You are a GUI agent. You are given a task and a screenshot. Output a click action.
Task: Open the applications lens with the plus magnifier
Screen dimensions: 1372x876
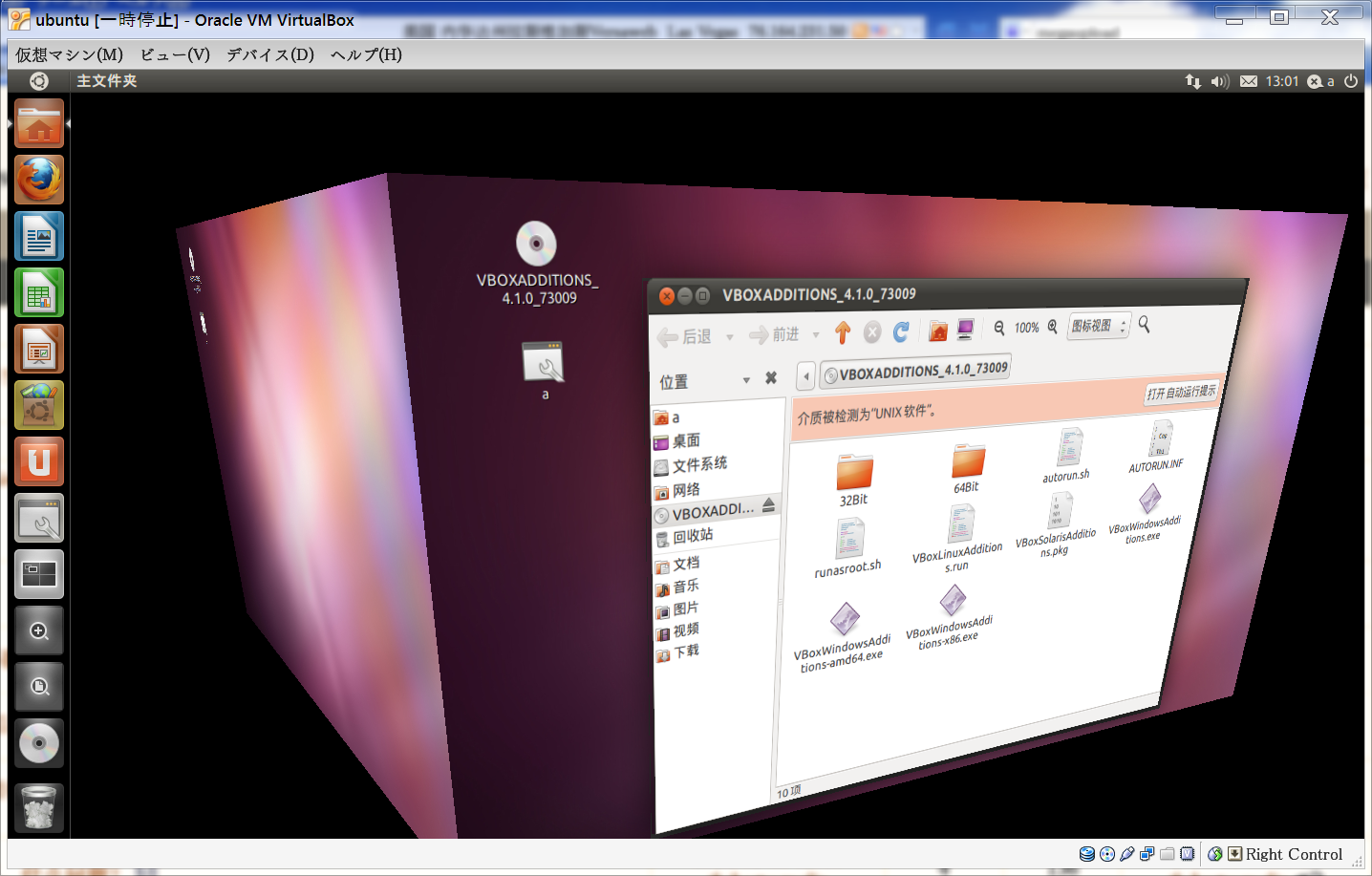coord(39,630)
